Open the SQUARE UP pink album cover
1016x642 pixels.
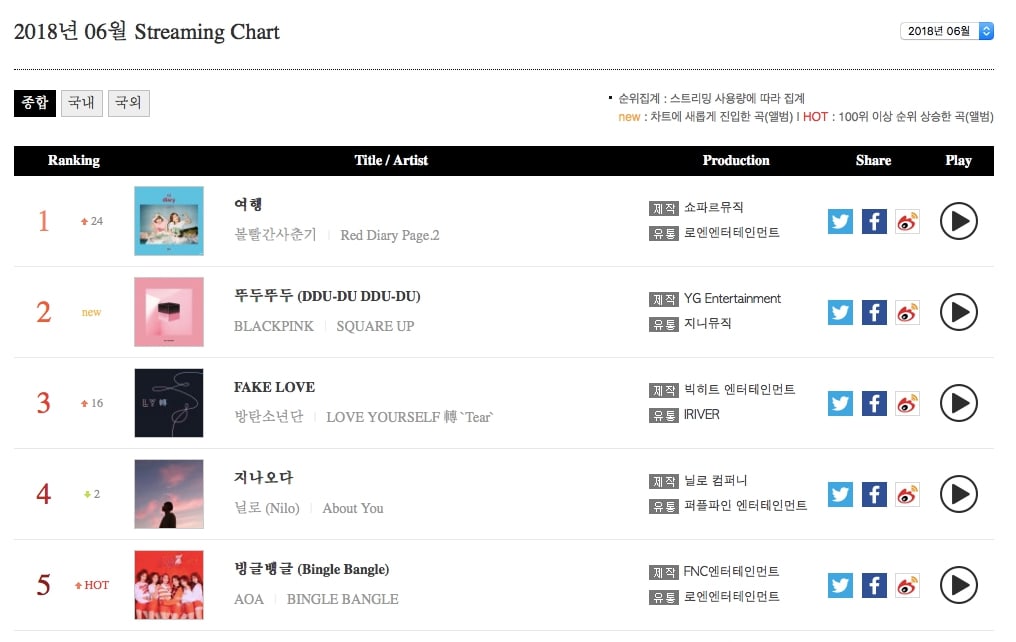[169, 312]
